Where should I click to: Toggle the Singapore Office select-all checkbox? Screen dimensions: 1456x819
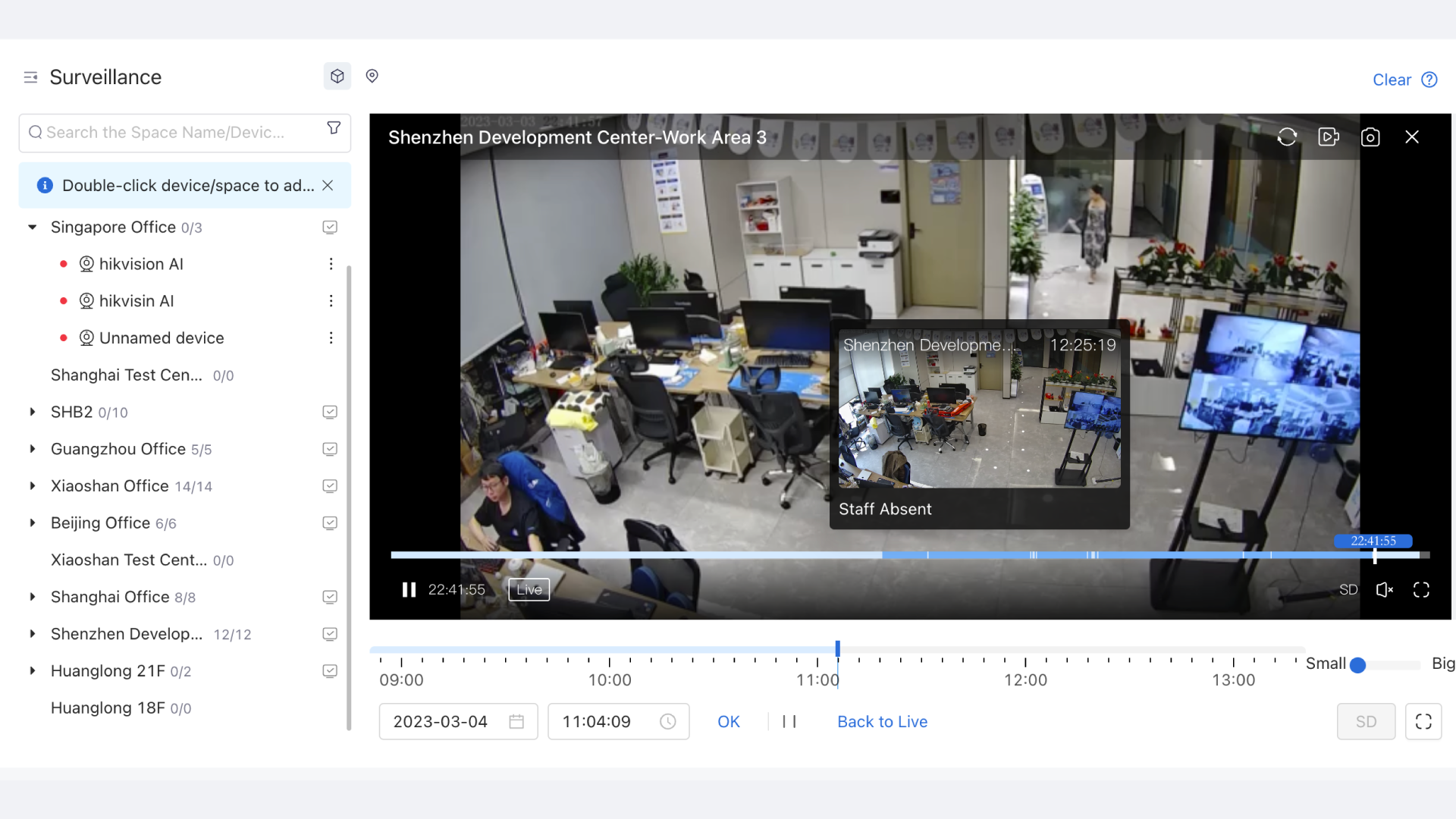click(330, 227)
